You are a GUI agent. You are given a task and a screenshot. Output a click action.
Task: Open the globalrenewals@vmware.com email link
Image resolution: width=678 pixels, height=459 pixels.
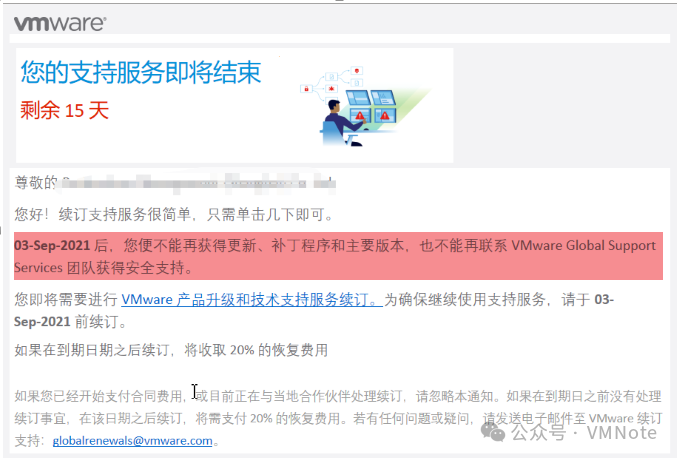(132, 441)
